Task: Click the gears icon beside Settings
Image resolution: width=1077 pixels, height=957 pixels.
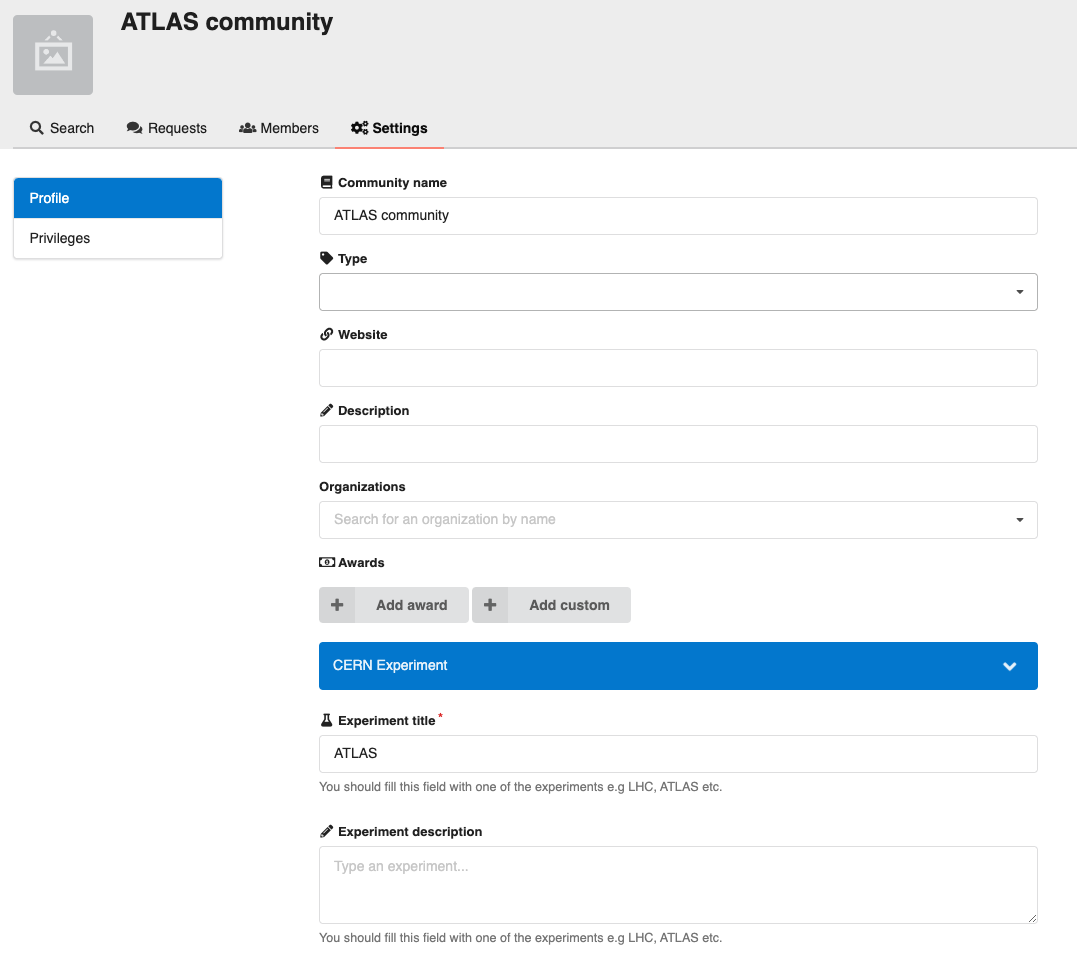Action: click(x=359, y=128)
